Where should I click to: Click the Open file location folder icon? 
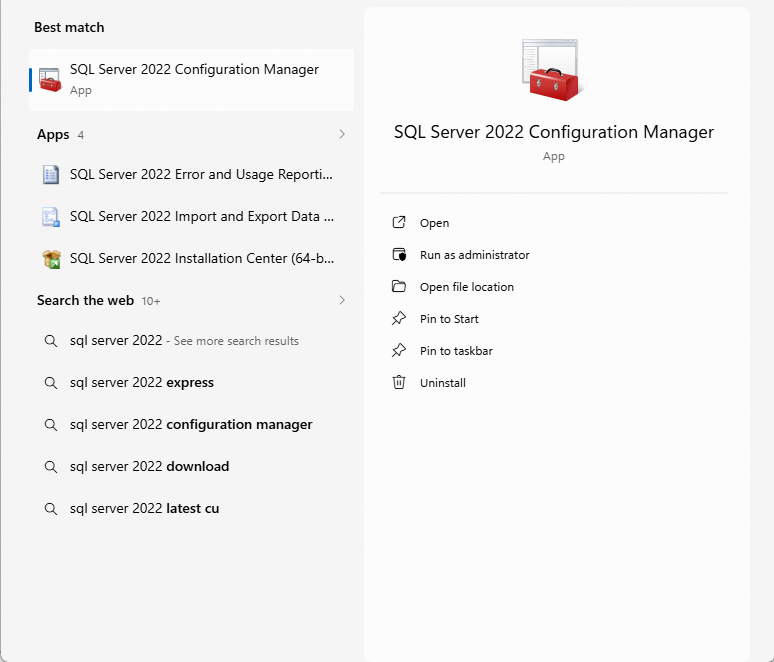[x=399, y=287]
